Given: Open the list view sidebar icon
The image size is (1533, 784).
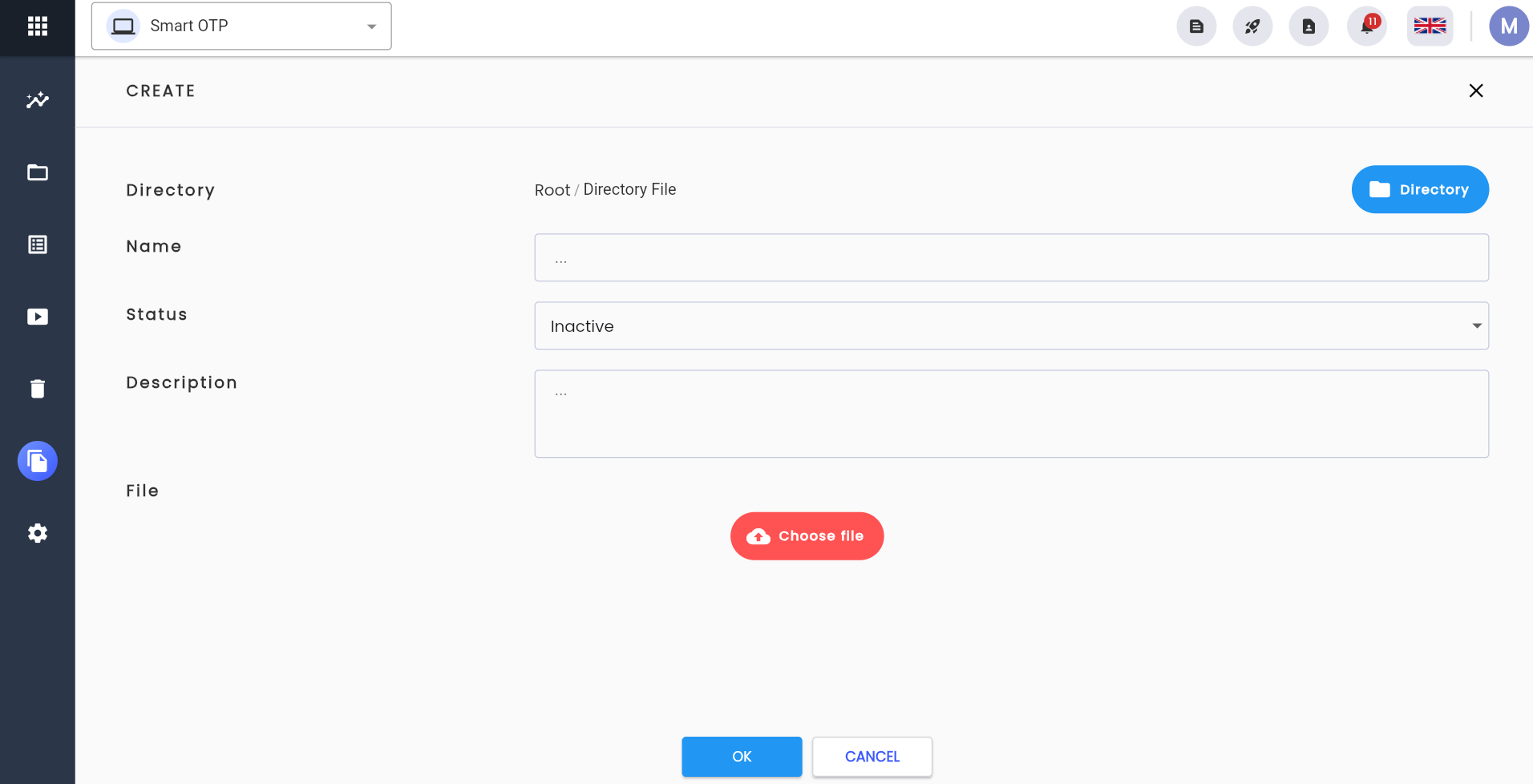Looking at the screenshot, I should (37, 244).
